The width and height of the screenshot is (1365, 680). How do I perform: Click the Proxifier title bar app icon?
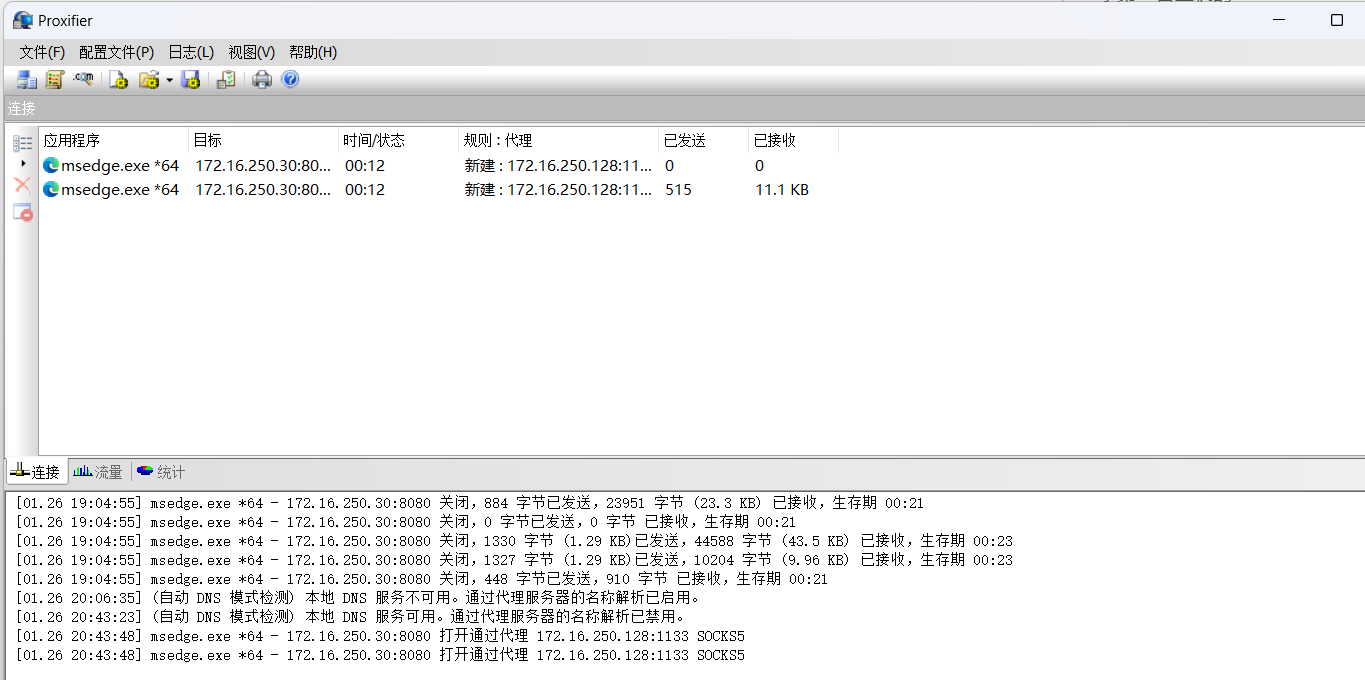pos(22,20)
